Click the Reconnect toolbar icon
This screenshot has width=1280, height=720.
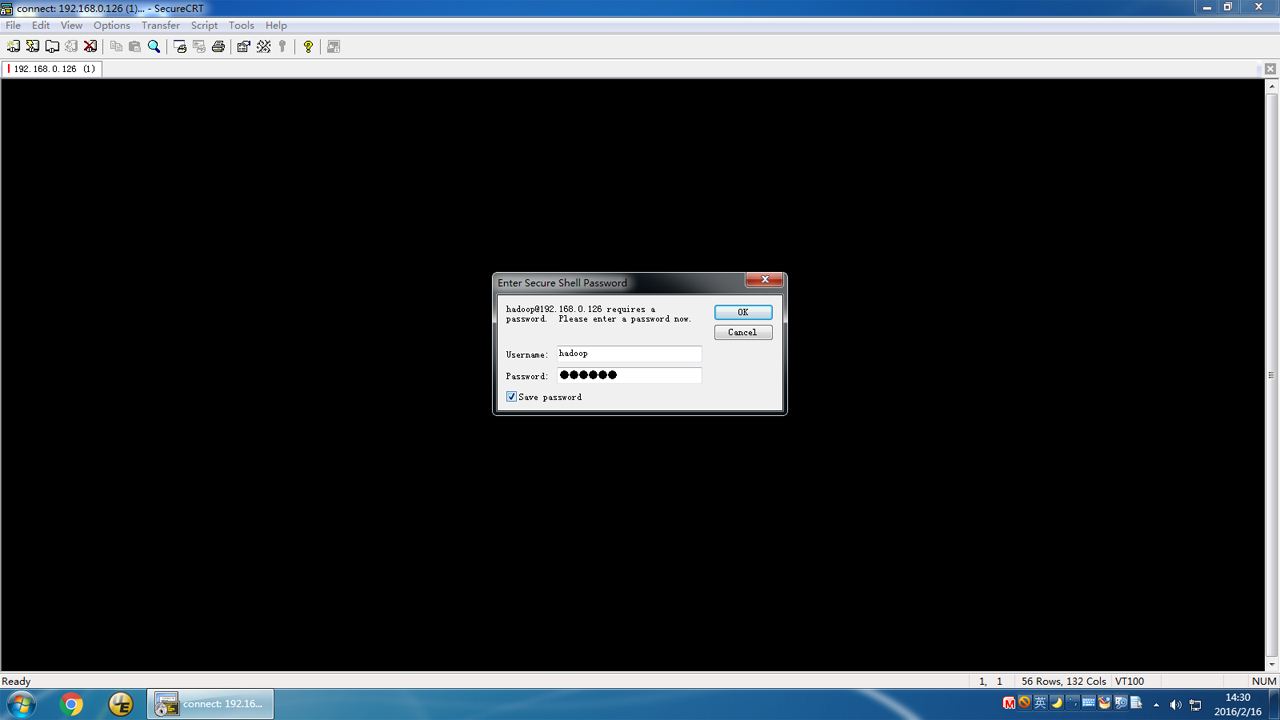coord(71,46)
